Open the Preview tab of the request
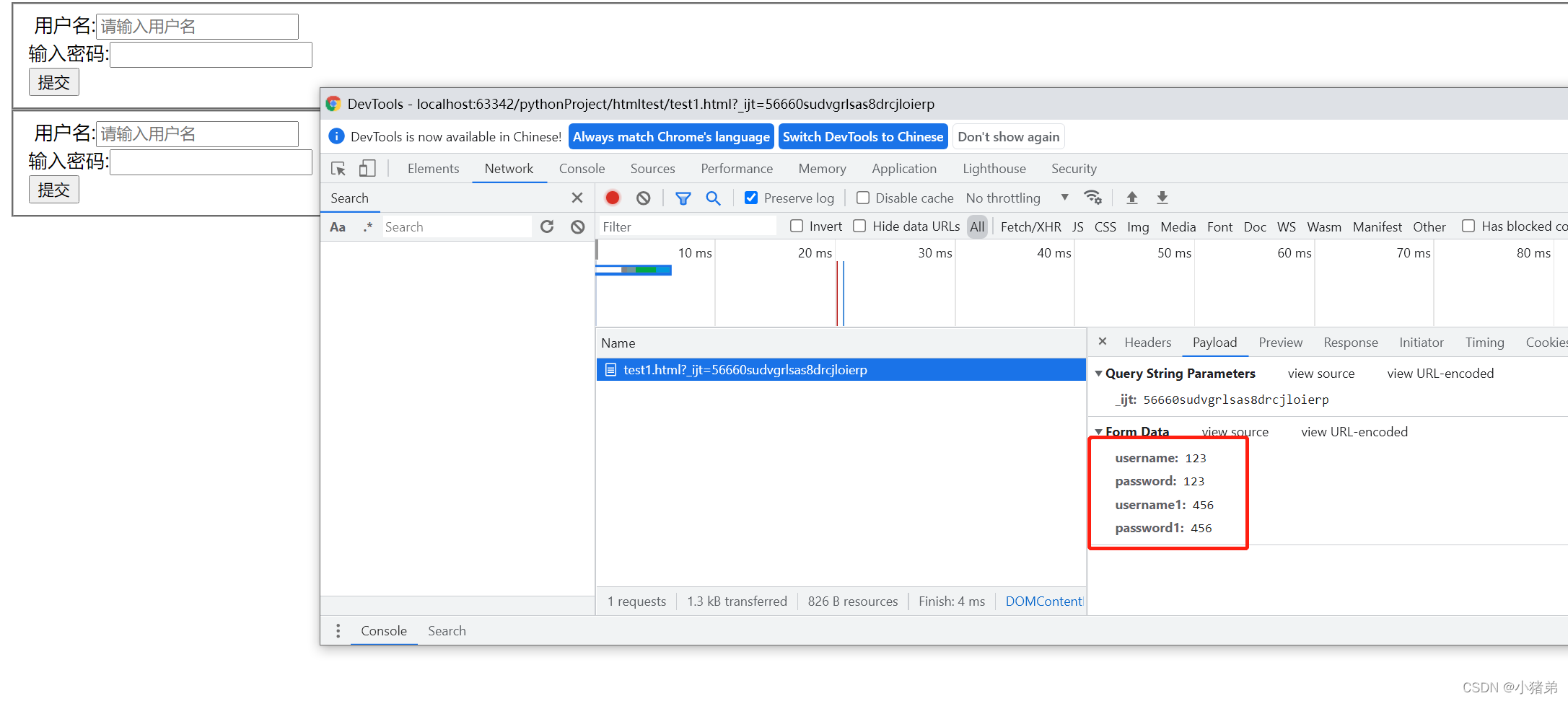This screenshot has width=1568, height=701. coord(1280,343)
